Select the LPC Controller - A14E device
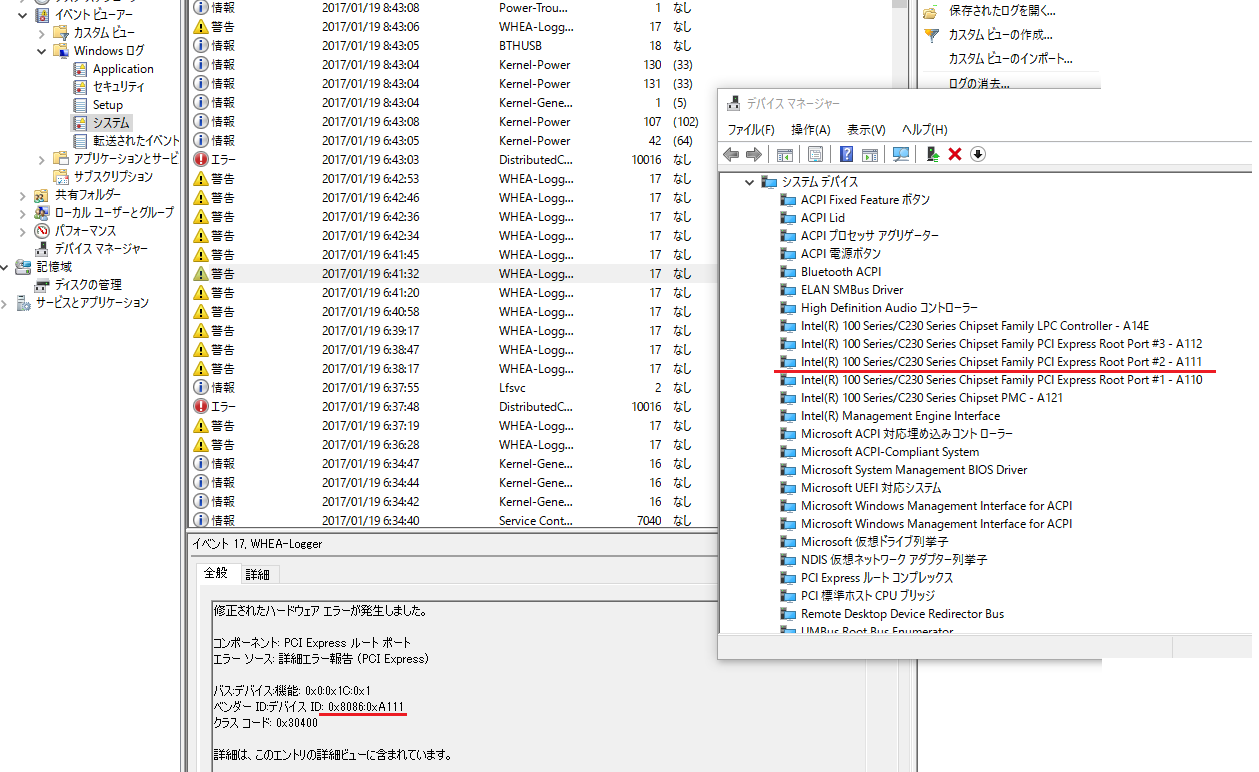1259x772 pixels. pos(975,326)
